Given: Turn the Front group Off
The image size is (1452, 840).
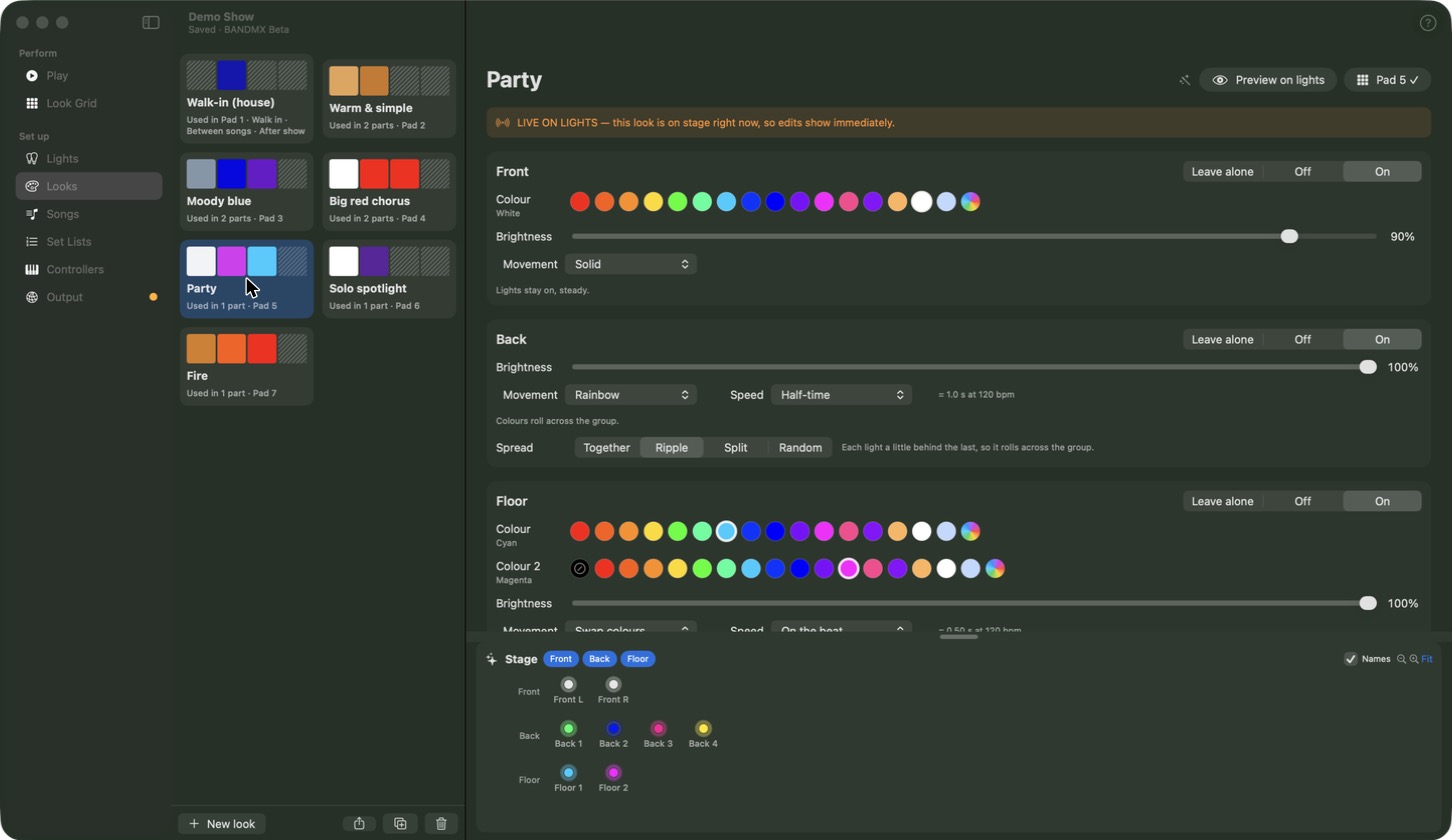Looking at the screenshot, I should point(1302,172).
